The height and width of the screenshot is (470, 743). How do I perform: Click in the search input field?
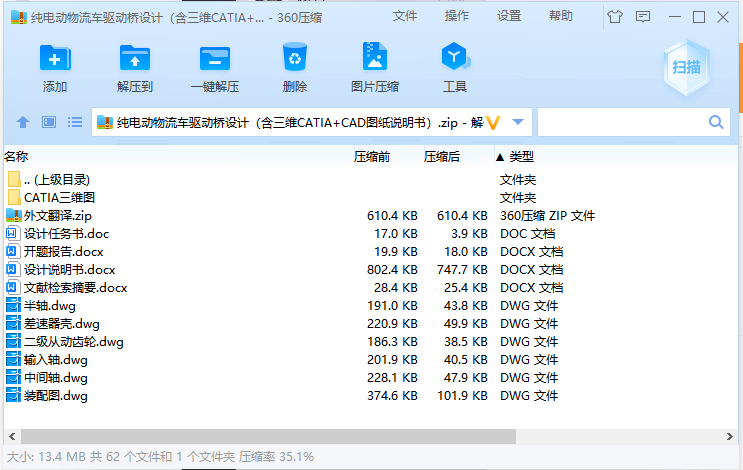point(623,122)
